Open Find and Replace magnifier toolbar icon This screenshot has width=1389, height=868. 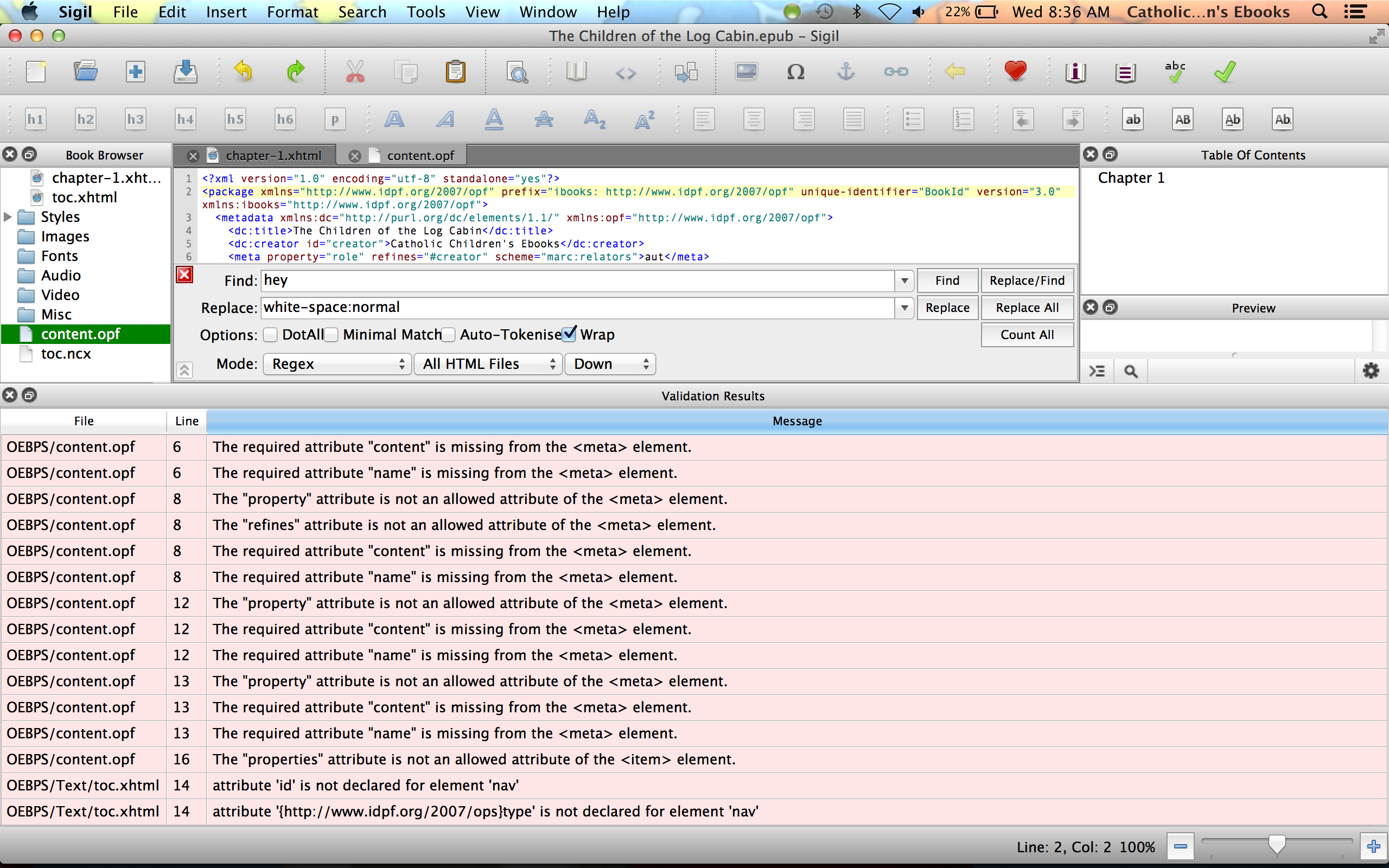(x=517, y=72)
